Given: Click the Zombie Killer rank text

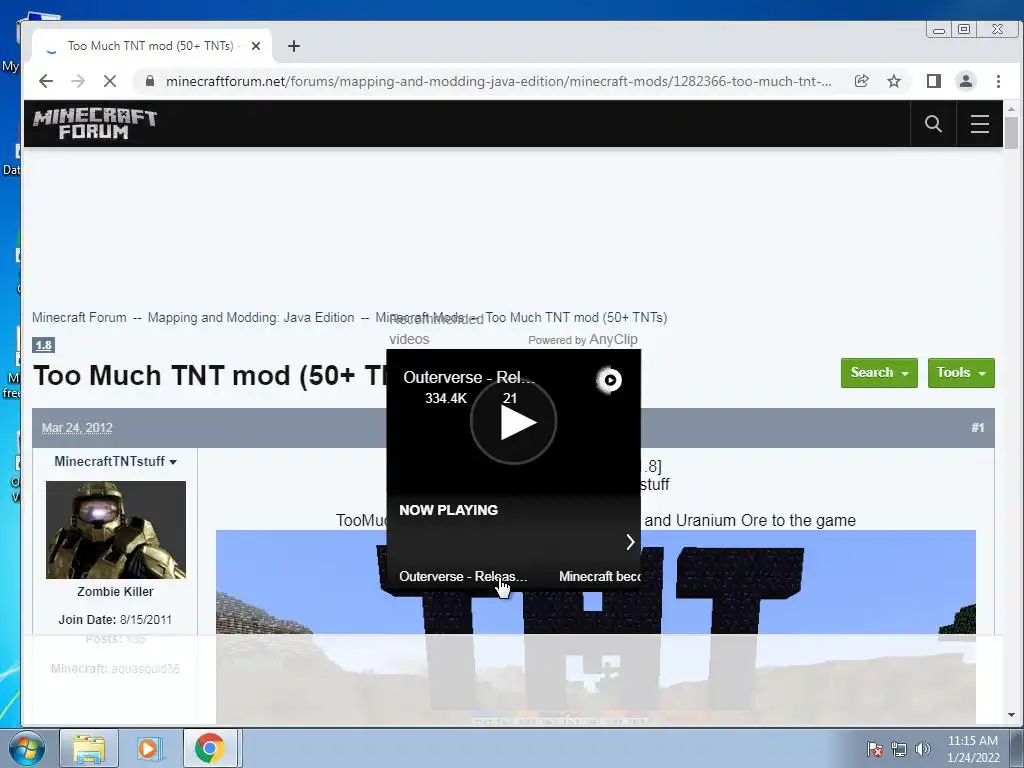Looking at the screenshot, I should 116,592.
